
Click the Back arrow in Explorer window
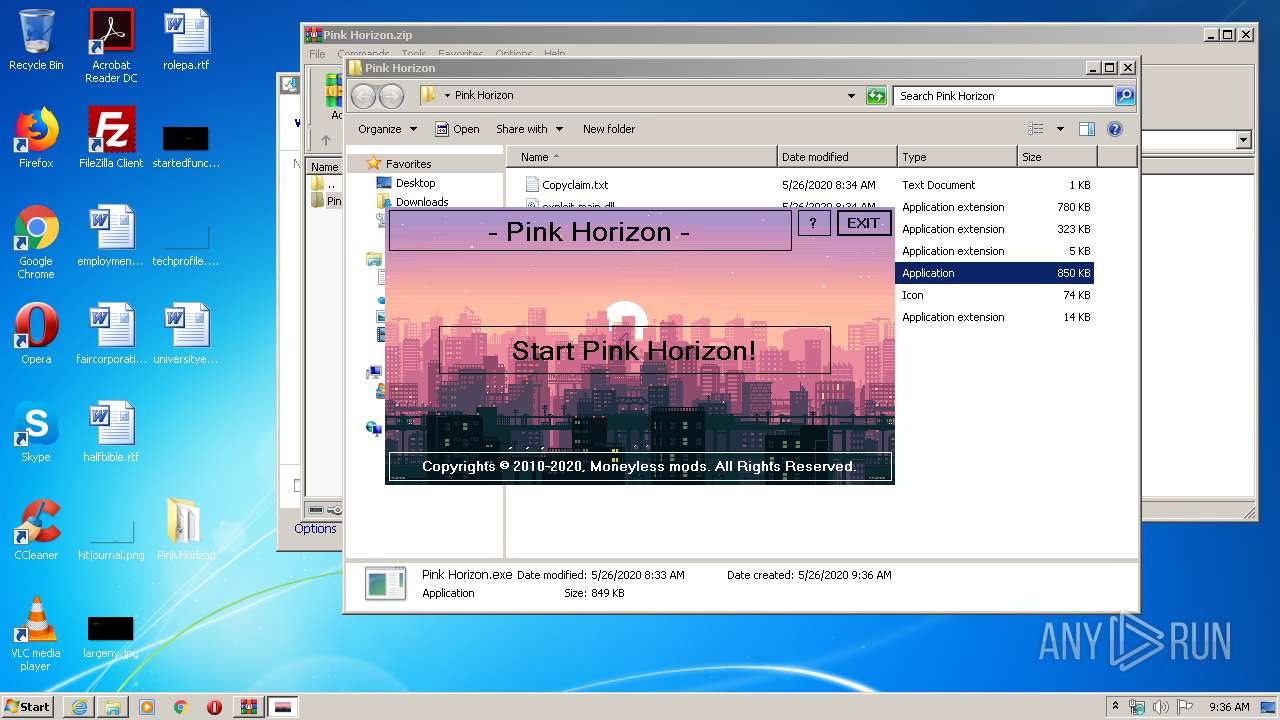click(x=363, y=96)
